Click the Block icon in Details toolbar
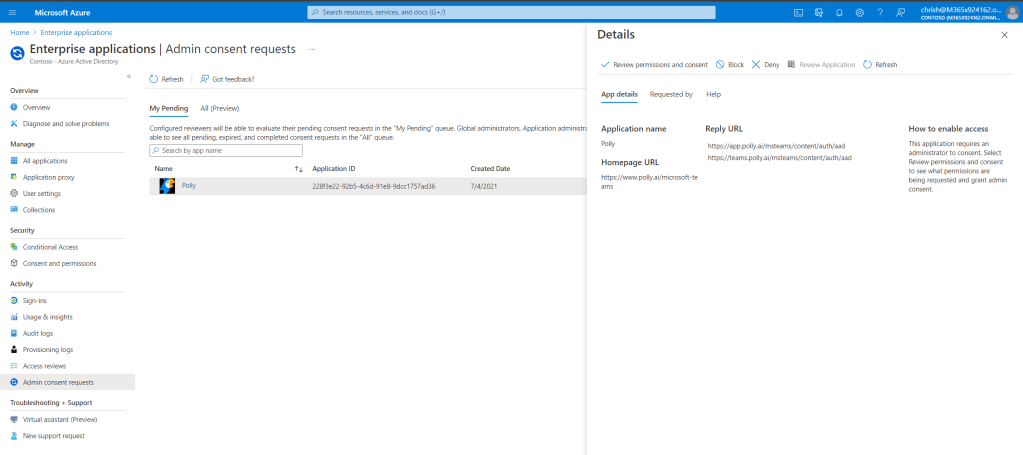1023x455 pixels. [x=720, y=64]
